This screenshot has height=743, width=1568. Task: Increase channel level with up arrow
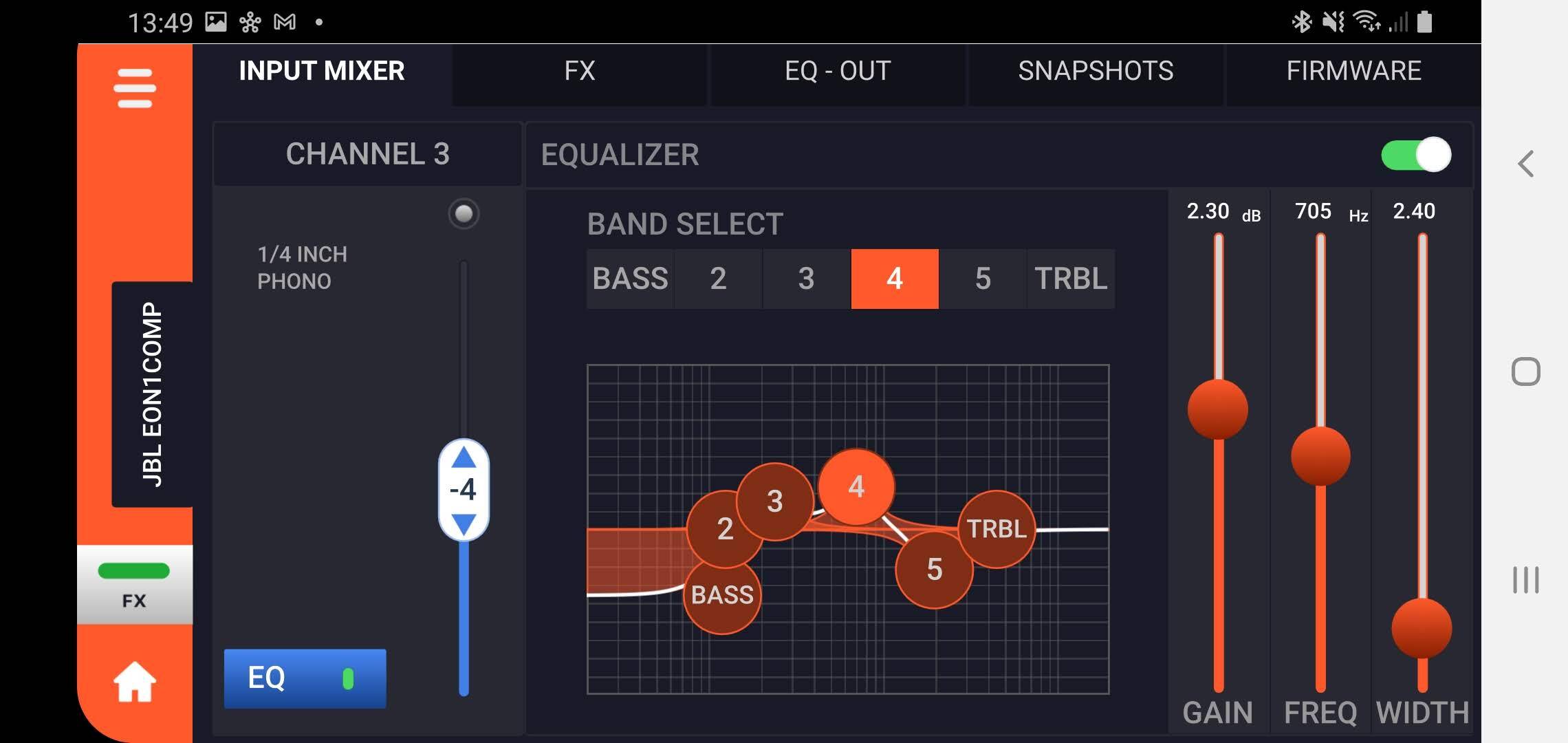(x=464, y=457)
